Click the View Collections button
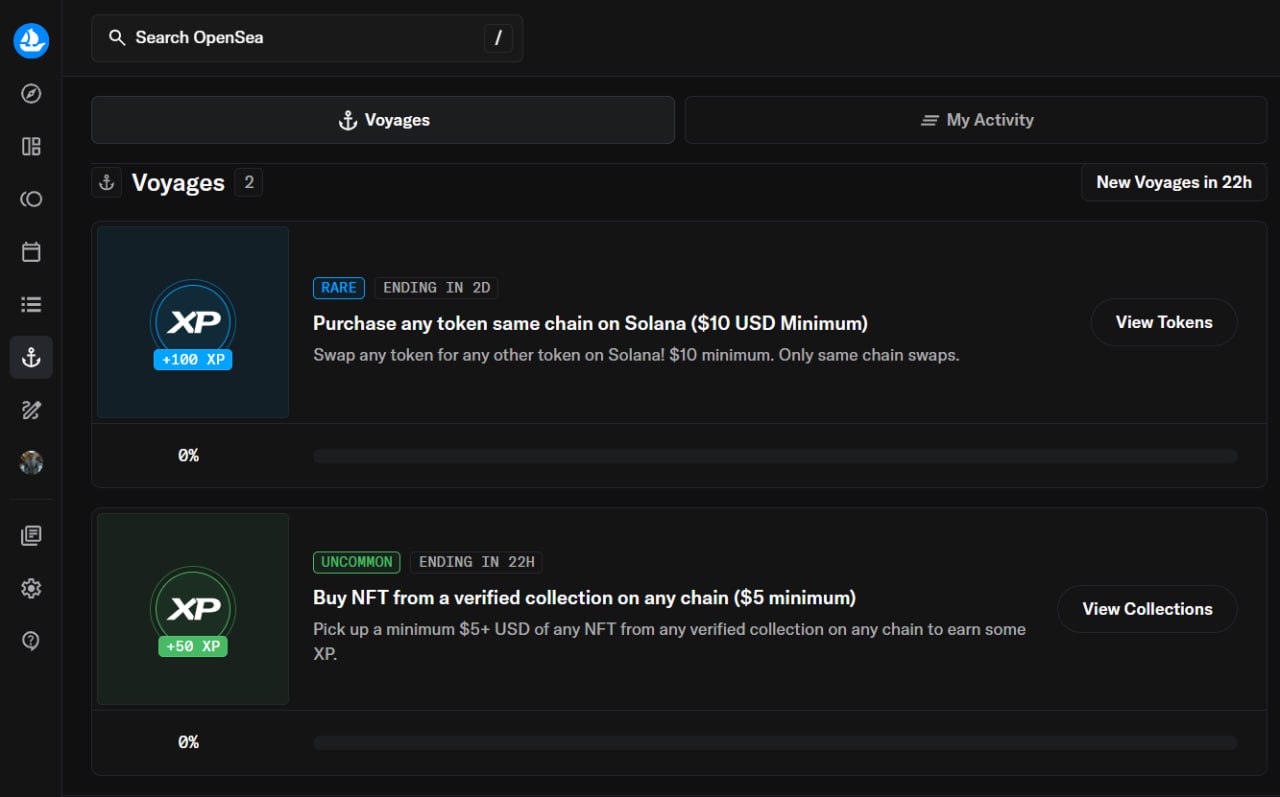The height and width of the screenshot is (797, 1280). click(1147, 609)
